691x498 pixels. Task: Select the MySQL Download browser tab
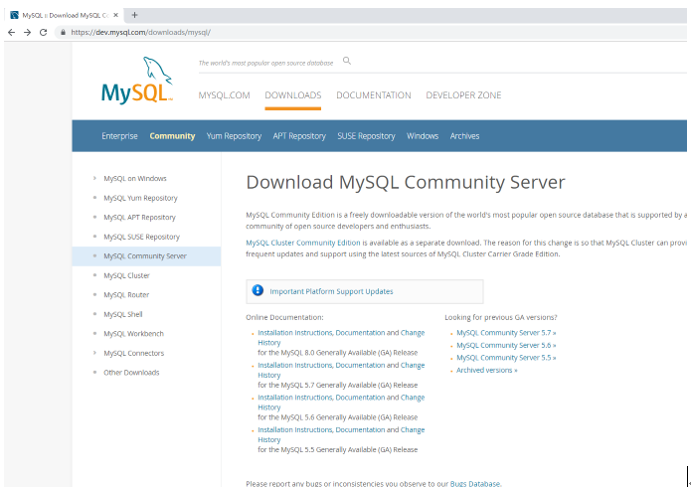pyautogui.click(x=64, y=15)
